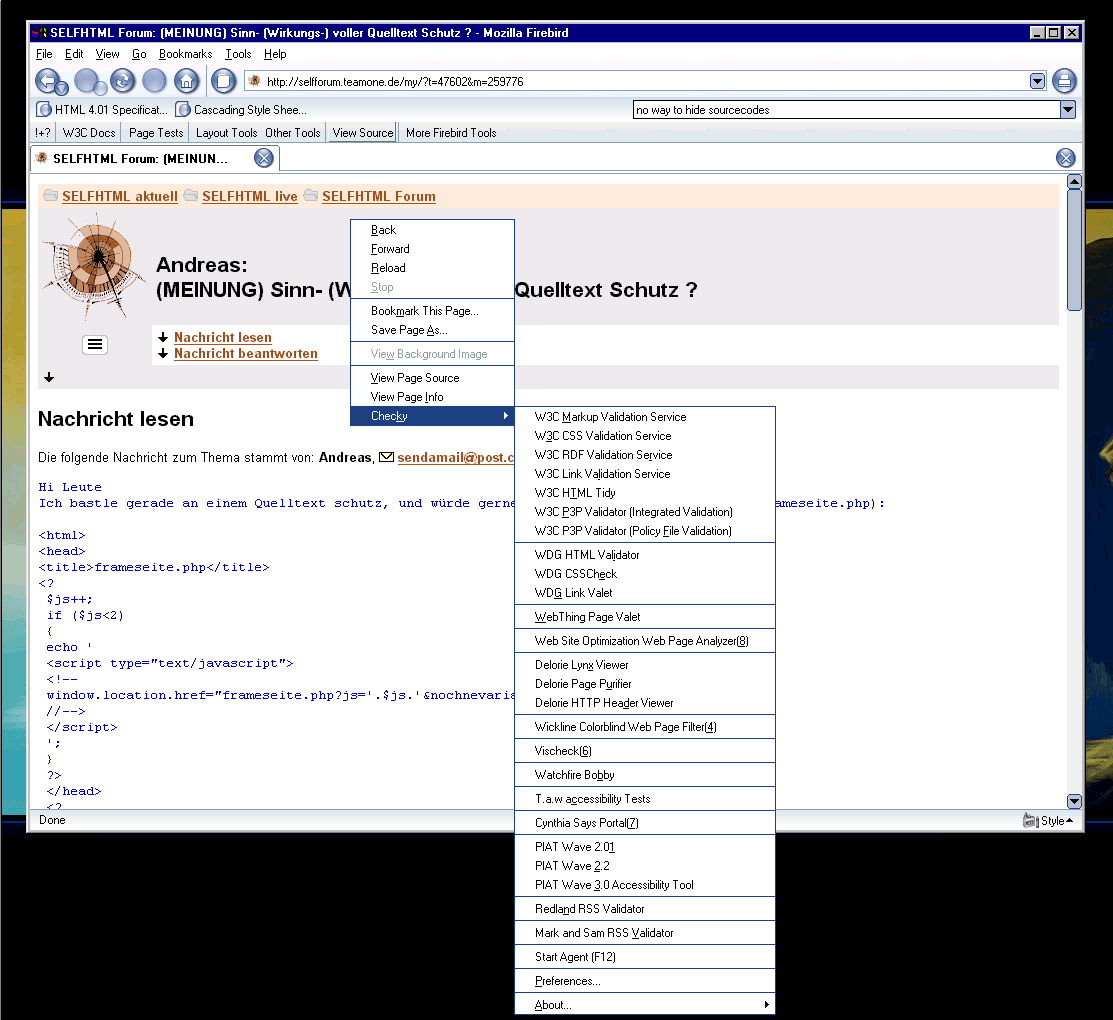Open the Bookmarks menu

pos(185,54)
